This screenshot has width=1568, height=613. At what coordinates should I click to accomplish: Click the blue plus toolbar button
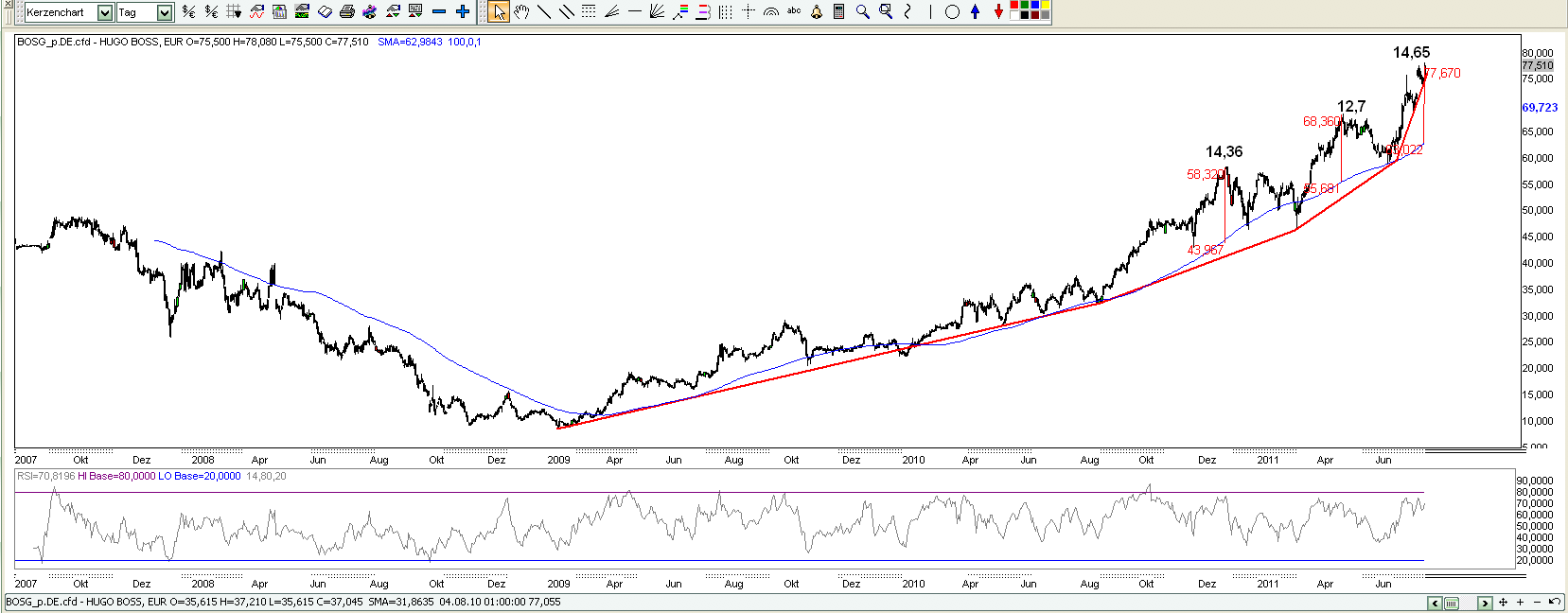(x=462, y=11)
